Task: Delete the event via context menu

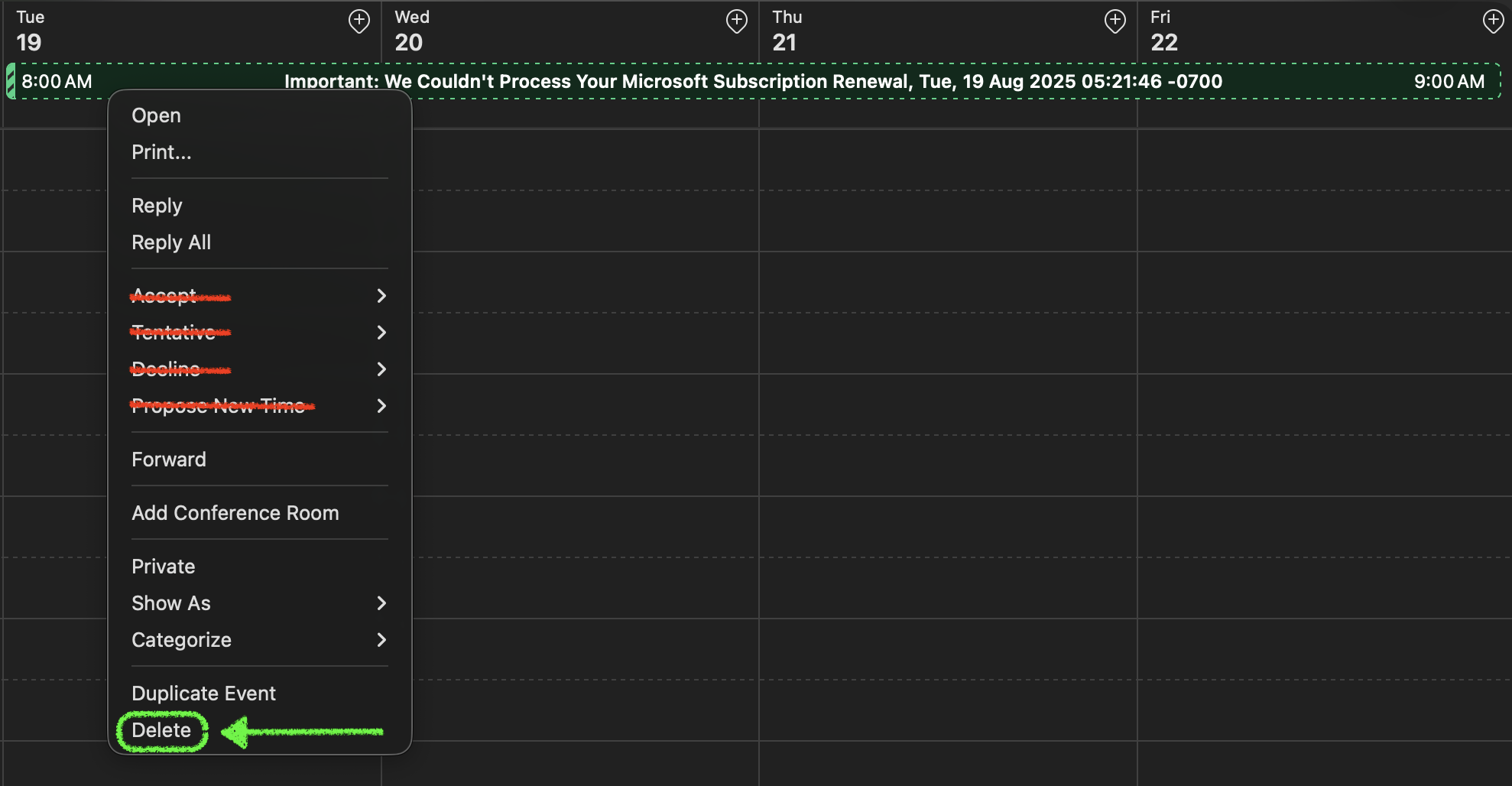Action: (260, 730)
